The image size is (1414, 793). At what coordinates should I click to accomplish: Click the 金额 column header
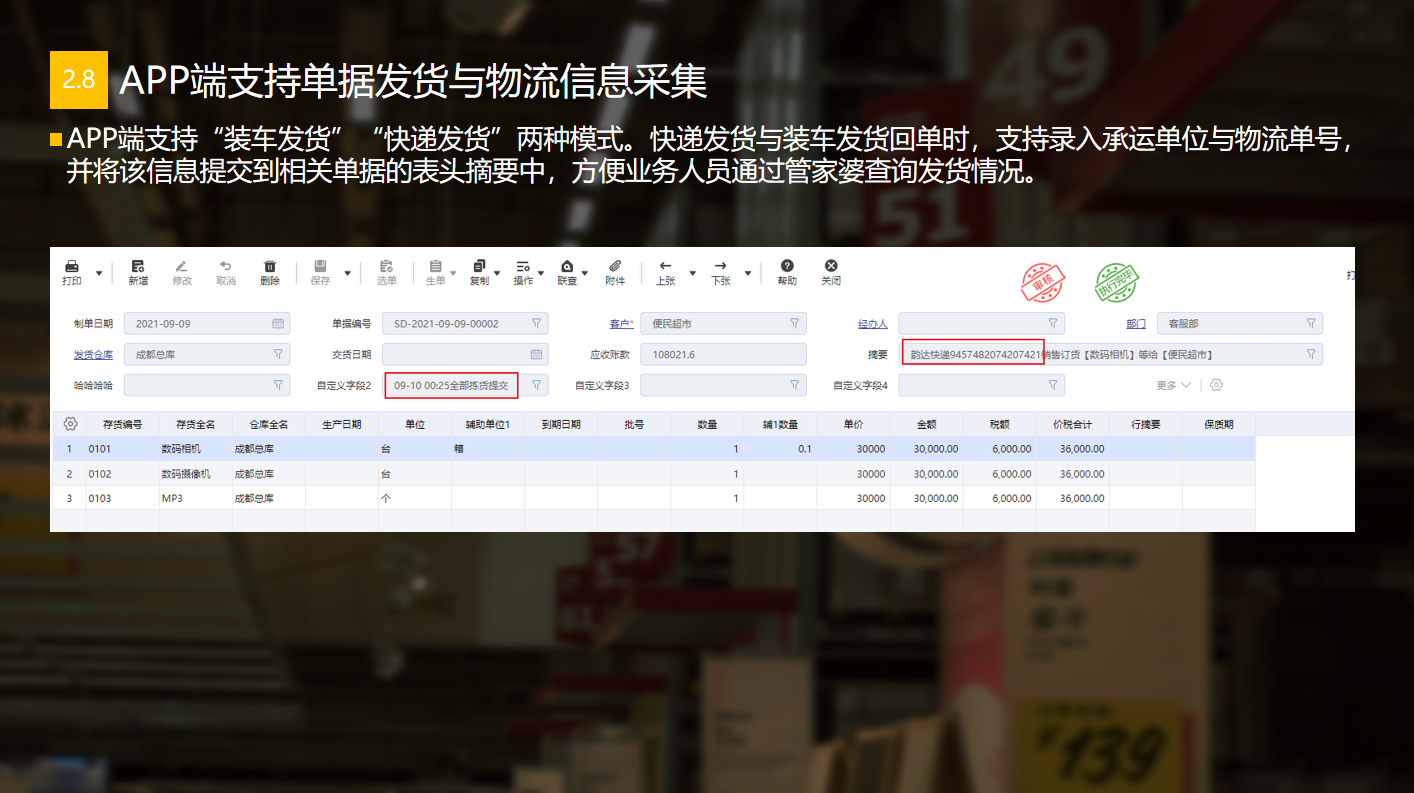[x=926, y=424]
